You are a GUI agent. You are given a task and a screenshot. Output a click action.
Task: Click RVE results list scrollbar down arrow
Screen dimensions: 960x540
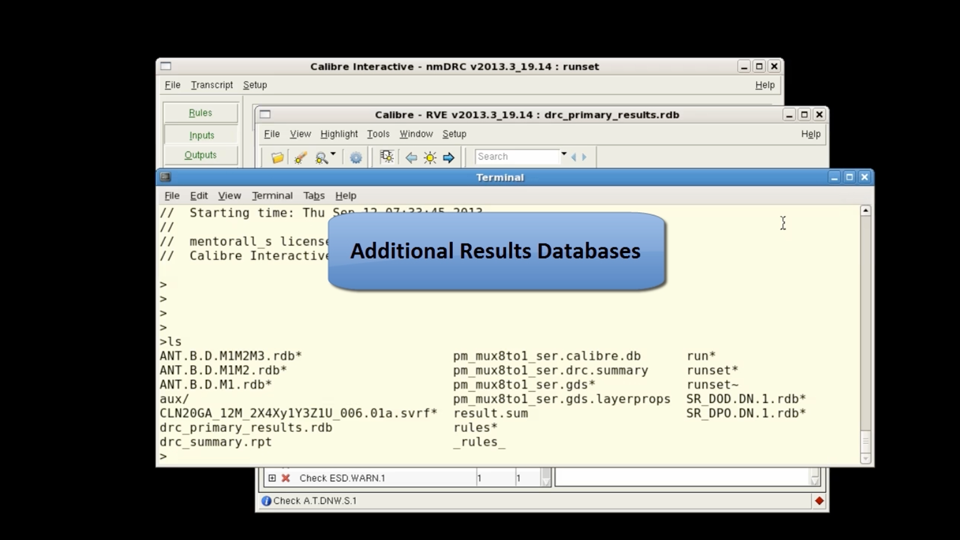pos(546,481)
